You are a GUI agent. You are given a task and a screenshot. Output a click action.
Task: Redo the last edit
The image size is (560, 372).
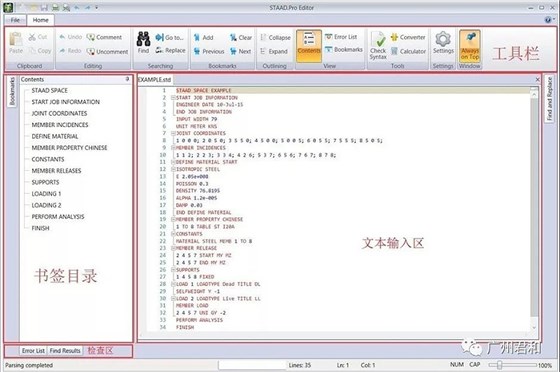[70, 51]
